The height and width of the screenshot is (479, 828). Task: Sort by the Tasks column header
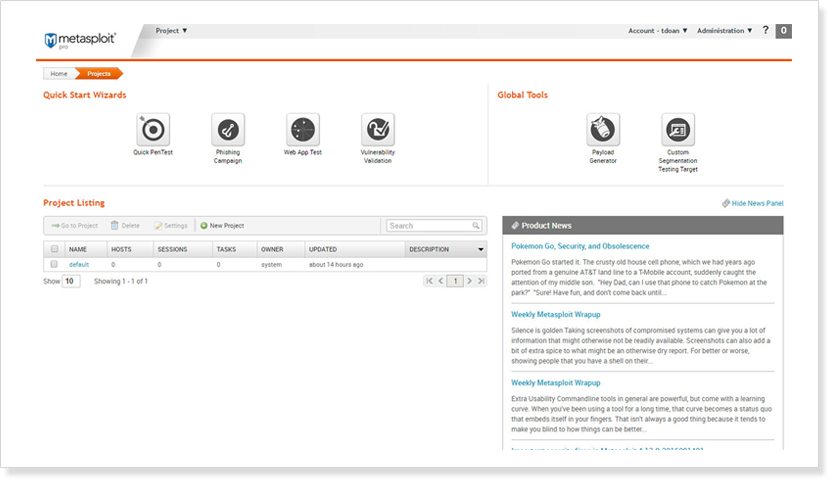coord(226,249)
